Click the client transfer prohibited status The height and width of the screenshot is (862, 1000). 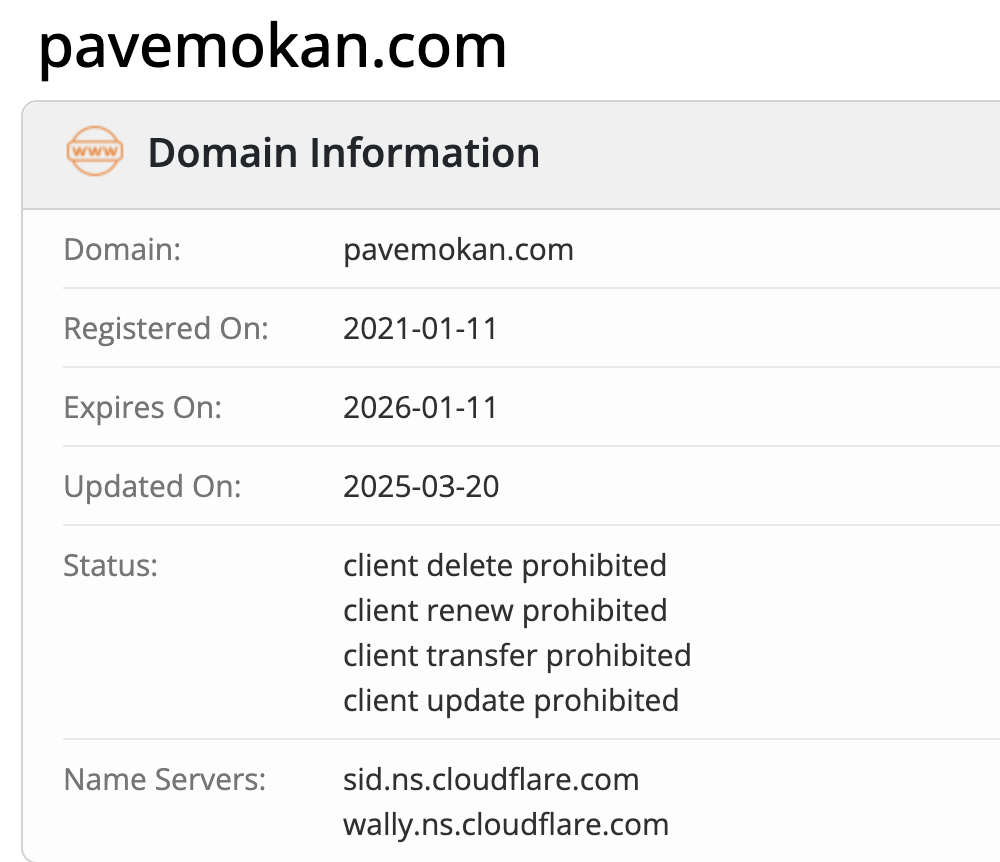[x=517, y=656]
